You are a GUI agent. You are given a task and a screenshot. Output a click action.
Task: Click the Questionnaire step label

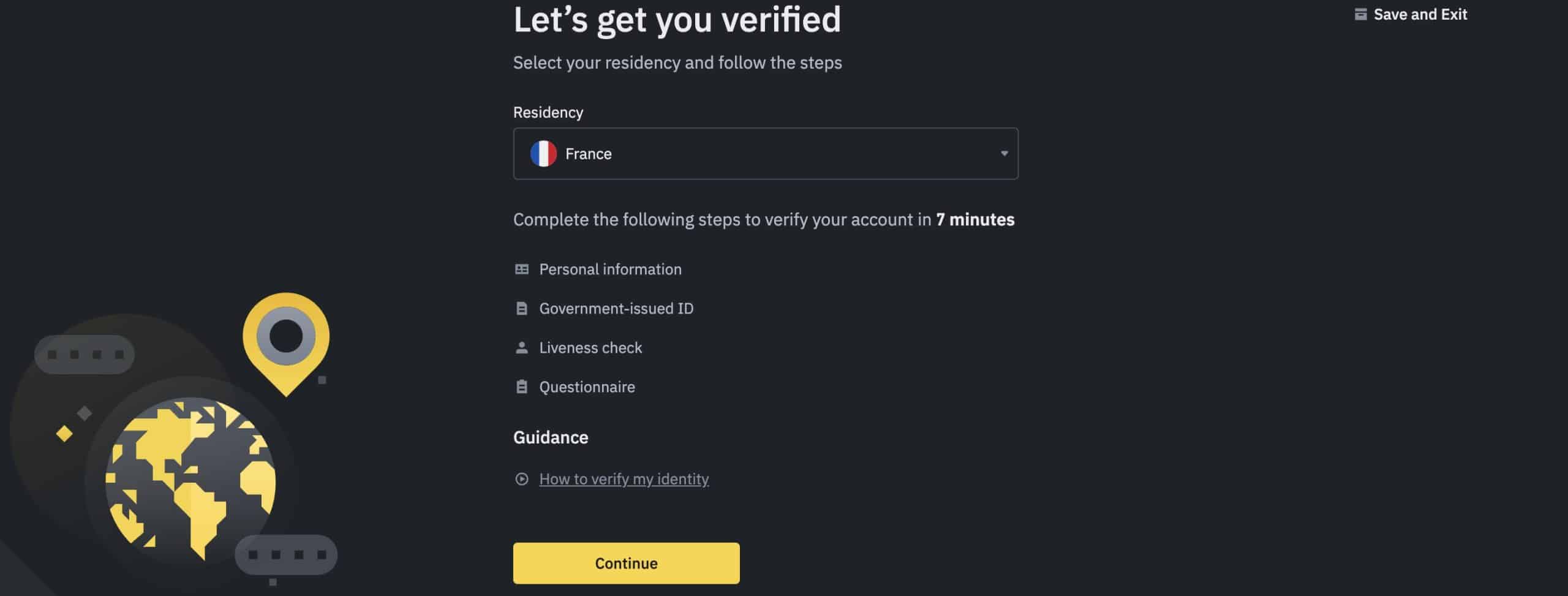pos(587,387)
